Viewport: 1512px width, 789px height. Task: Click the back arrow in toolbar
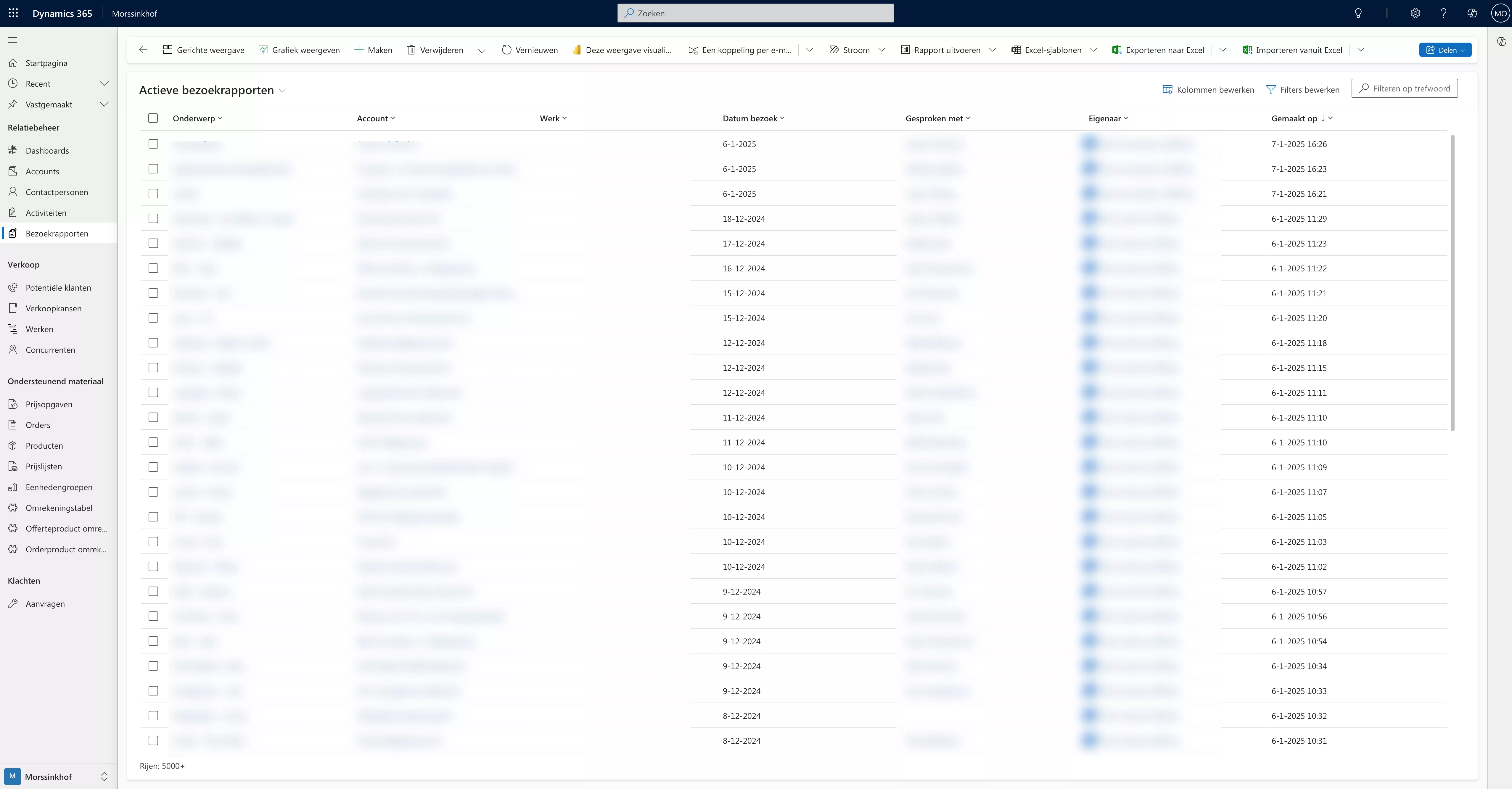pos(143,50)
